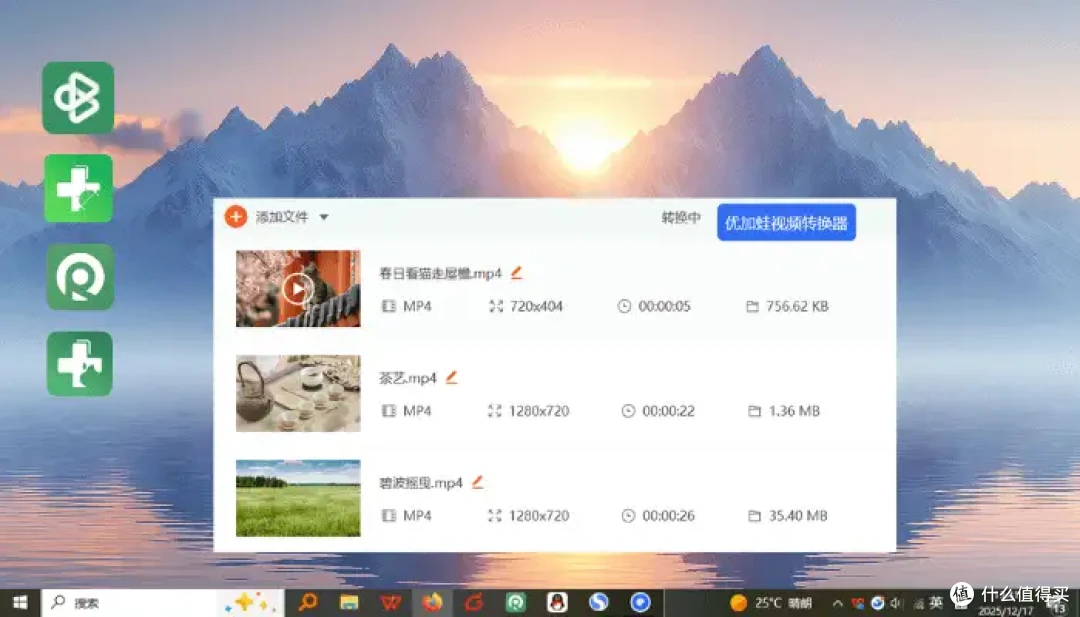Click the resolution icon in 碧波摇曳.mp4 row
This screenshot has width=1080, height=617.
[495, 515]
